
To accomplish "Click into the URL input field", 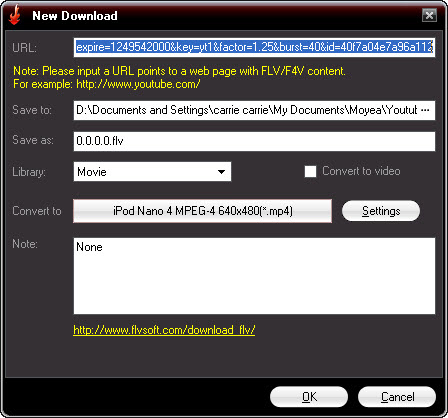I will 254,47.
